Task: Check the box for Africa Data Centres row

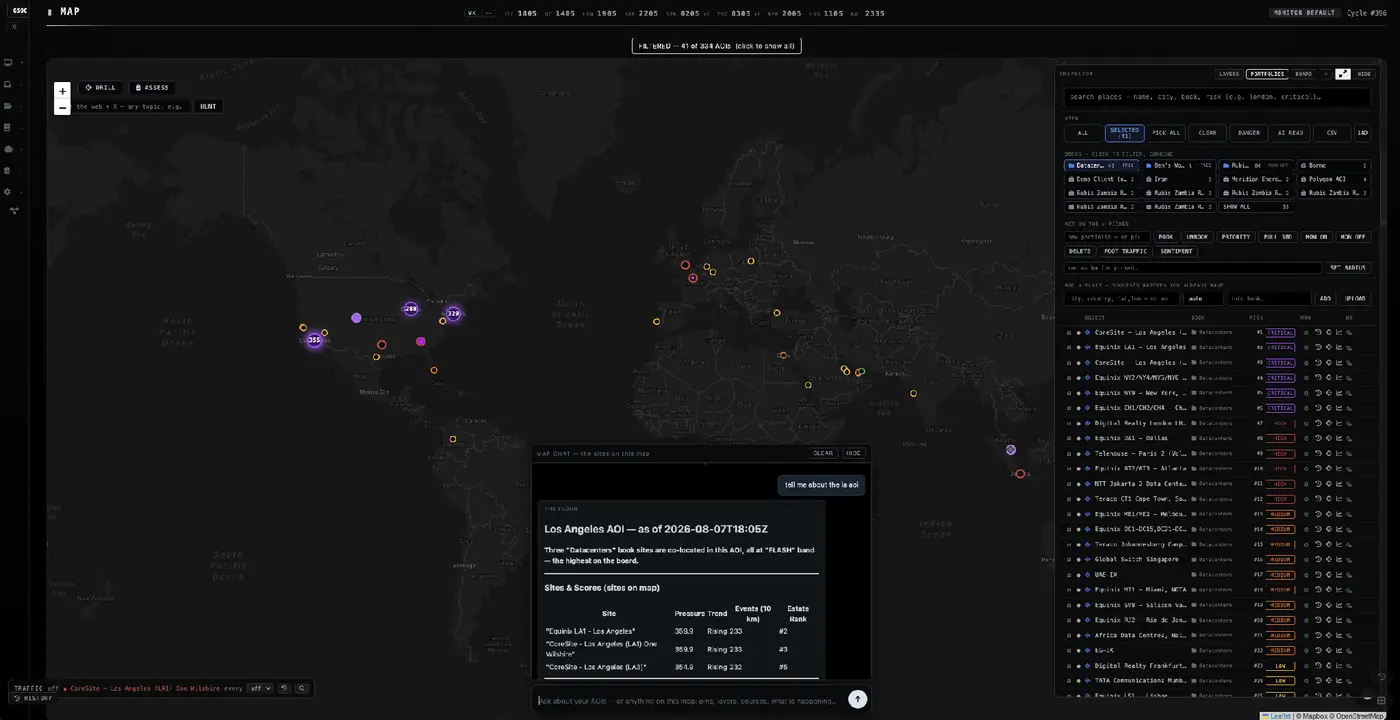Action: [1068, 635]
